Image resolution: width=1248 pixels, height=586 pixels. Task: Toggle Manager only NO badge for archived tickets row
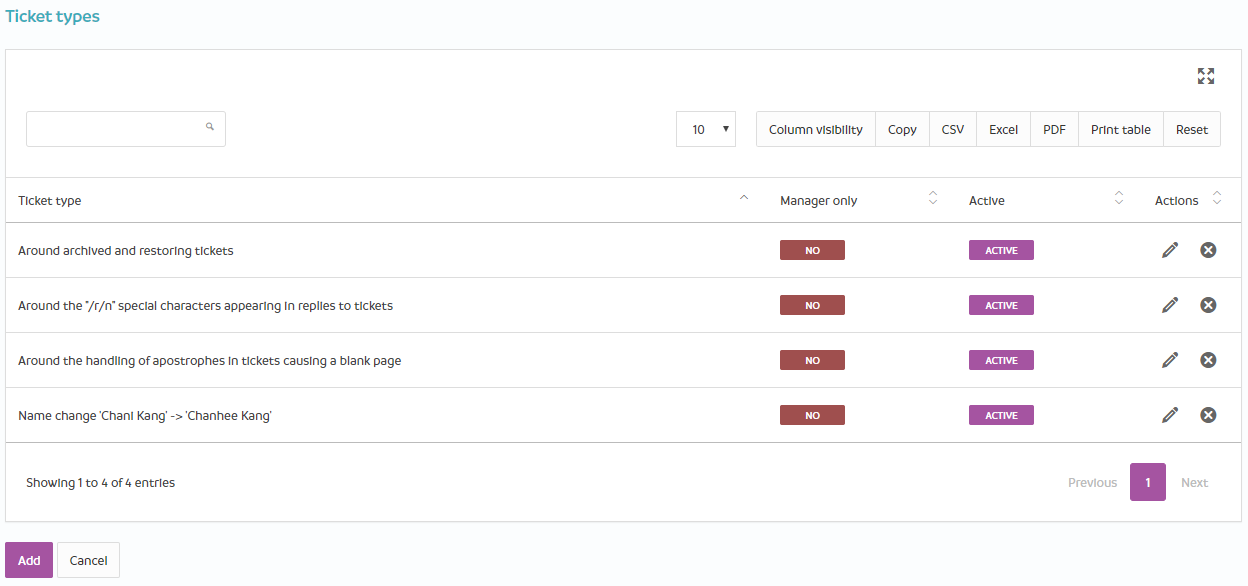[812, 250]
